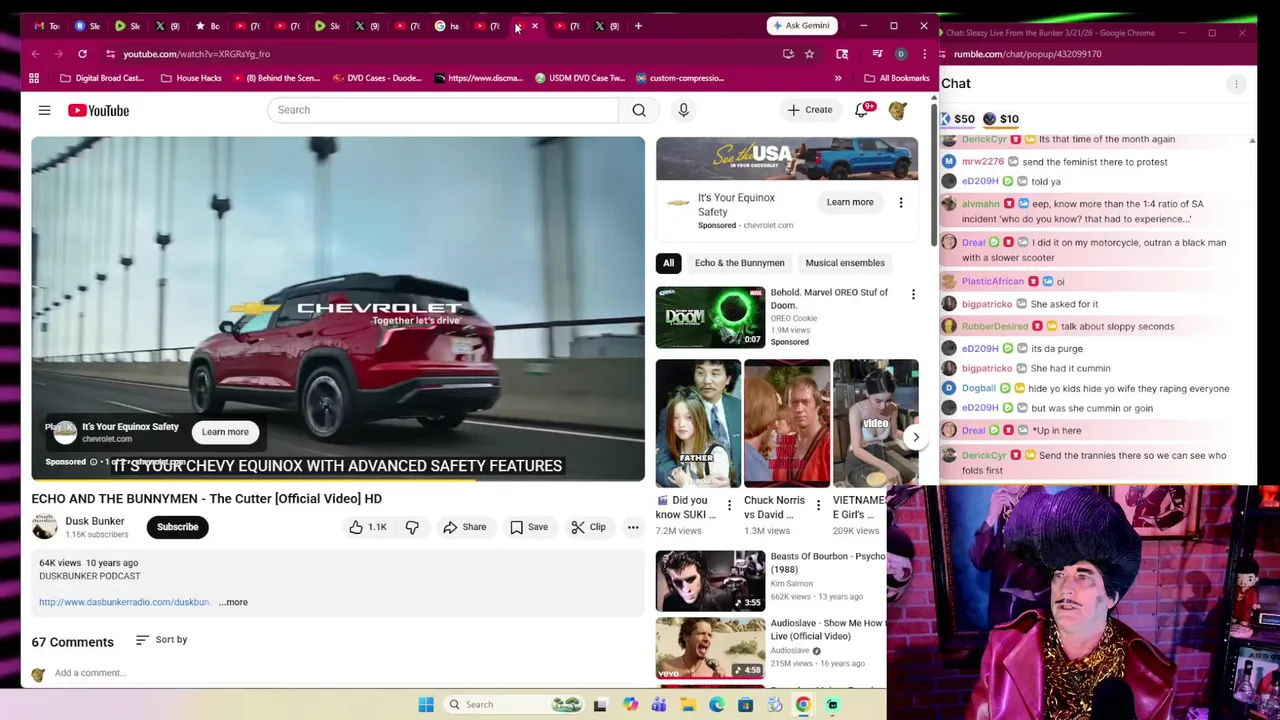Open Microsoft Store from the taskbar
Image resolution: width=1280 pixels, height=720 pixels.
[745, 704]
